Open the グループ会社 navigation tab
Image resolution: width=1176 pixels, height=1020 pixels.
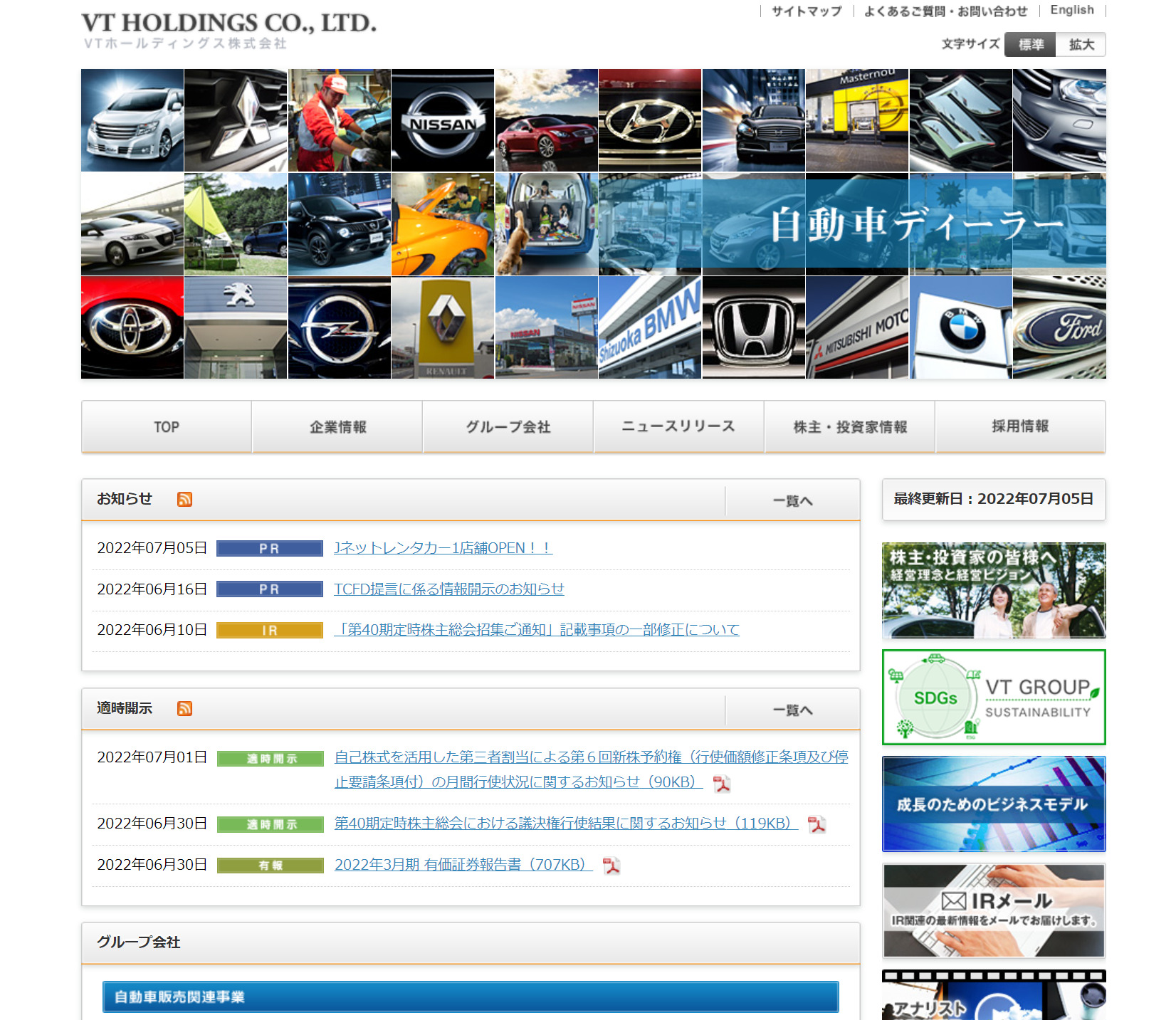508,426
